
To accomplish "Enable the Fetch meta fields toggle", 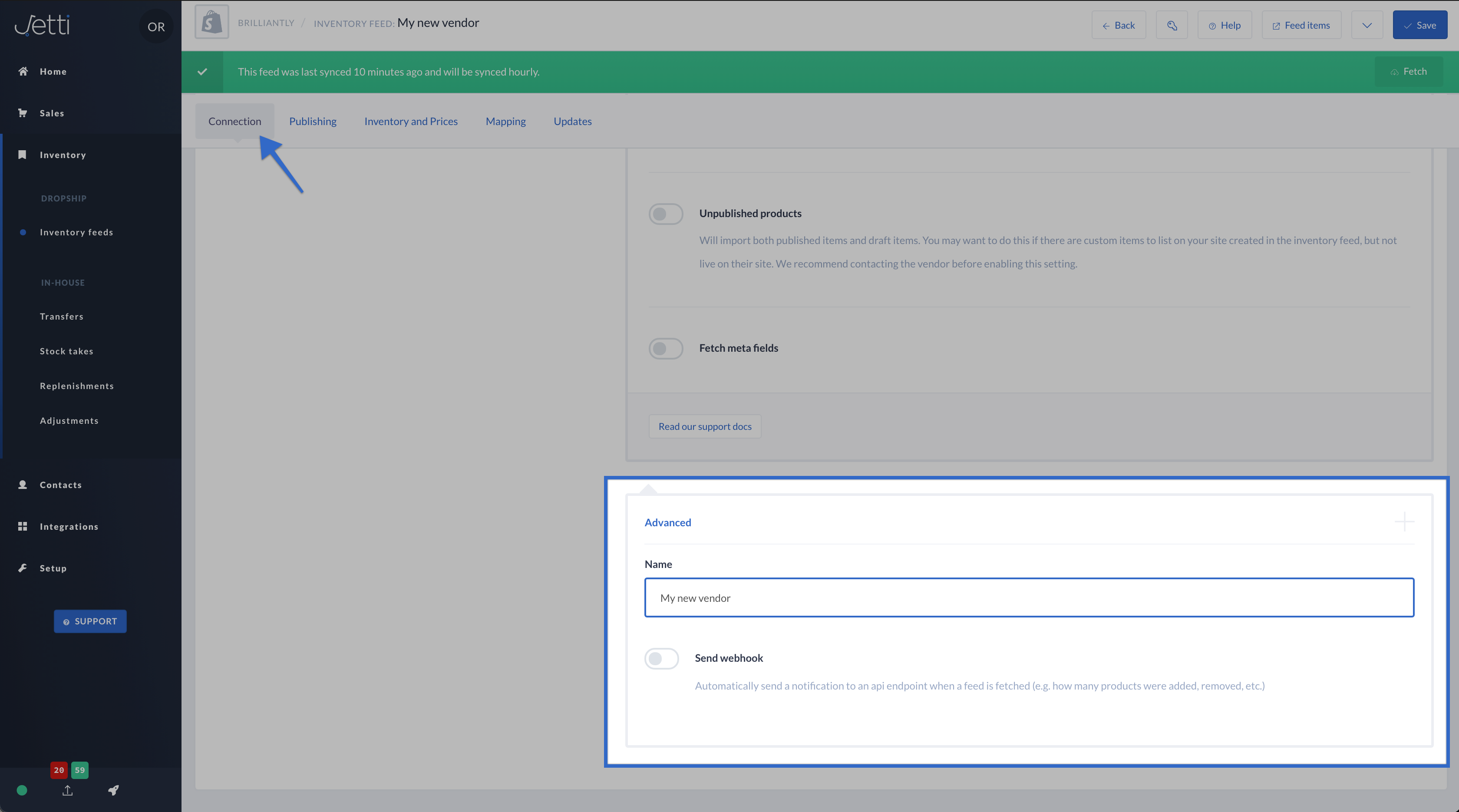I will [x=666, y=348].
